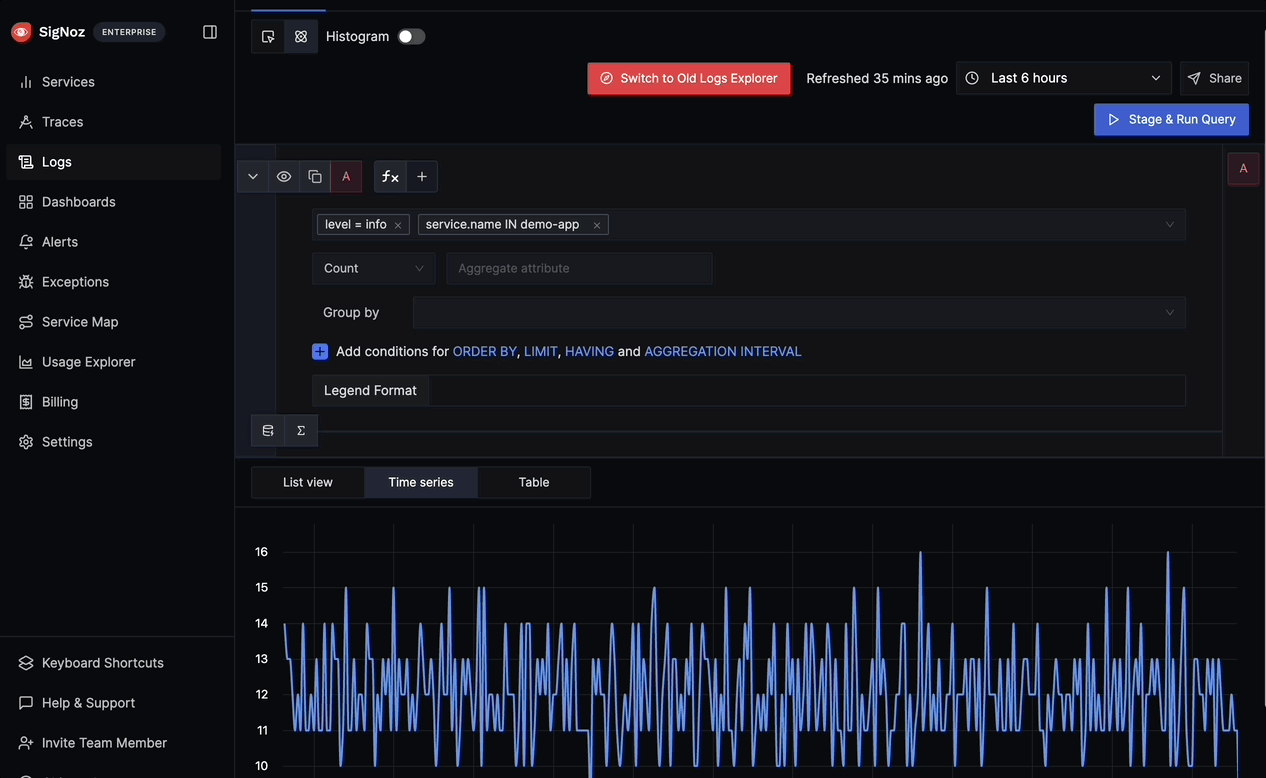Image resolution: width=1266 pixels, height=778 pixels.
Task: Open the Count aggregation dropdown
Action: click(373, 268)
